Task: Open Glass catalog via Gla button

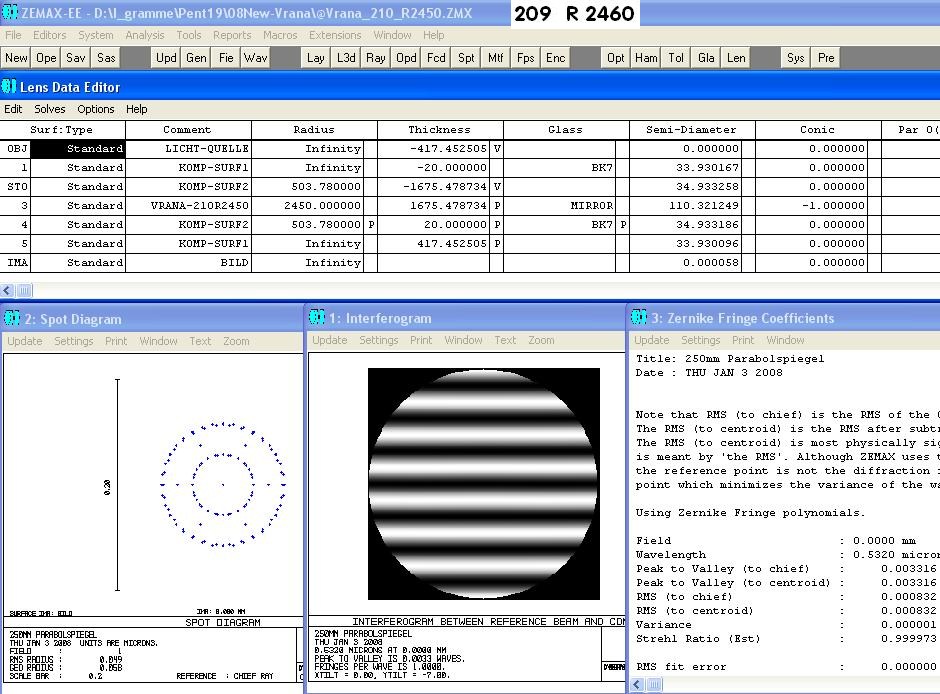Action: (x=706, y=58)
